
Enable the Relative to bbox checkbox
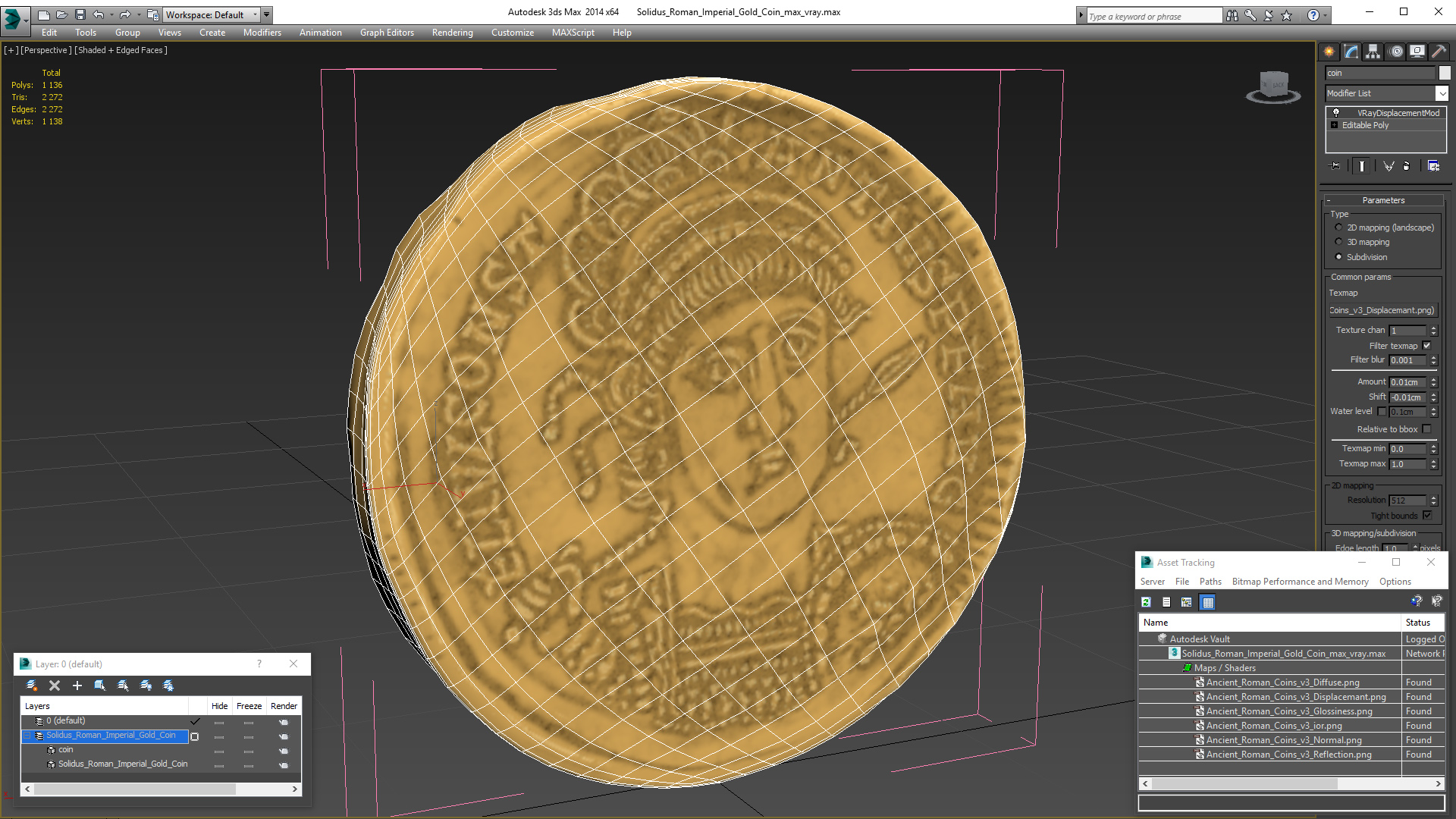point(1426,429)
